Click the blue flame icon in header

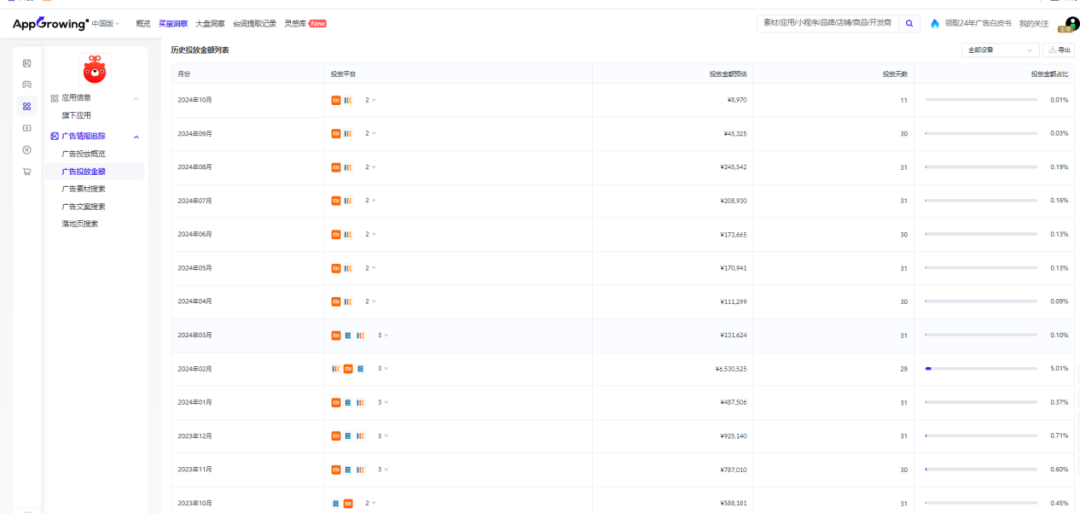(x=935, y=23)
